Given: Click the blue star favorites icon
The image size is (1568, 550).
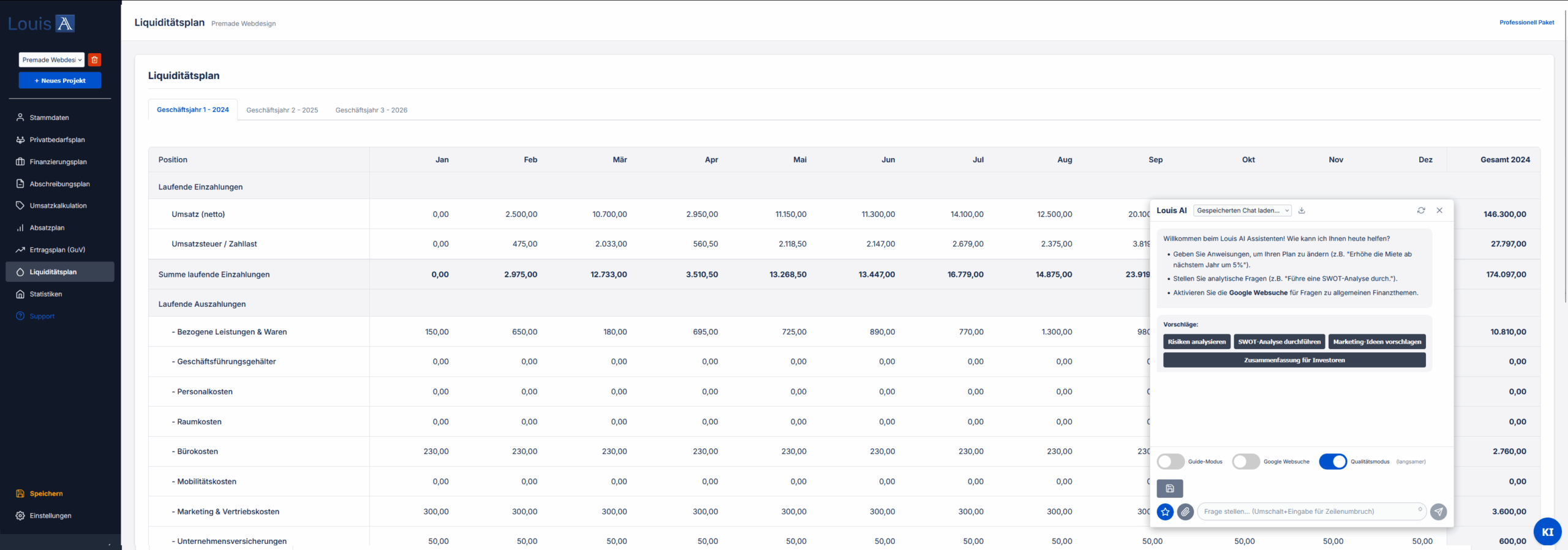Looking at the screenshot, I should [x=1165, y=511].
